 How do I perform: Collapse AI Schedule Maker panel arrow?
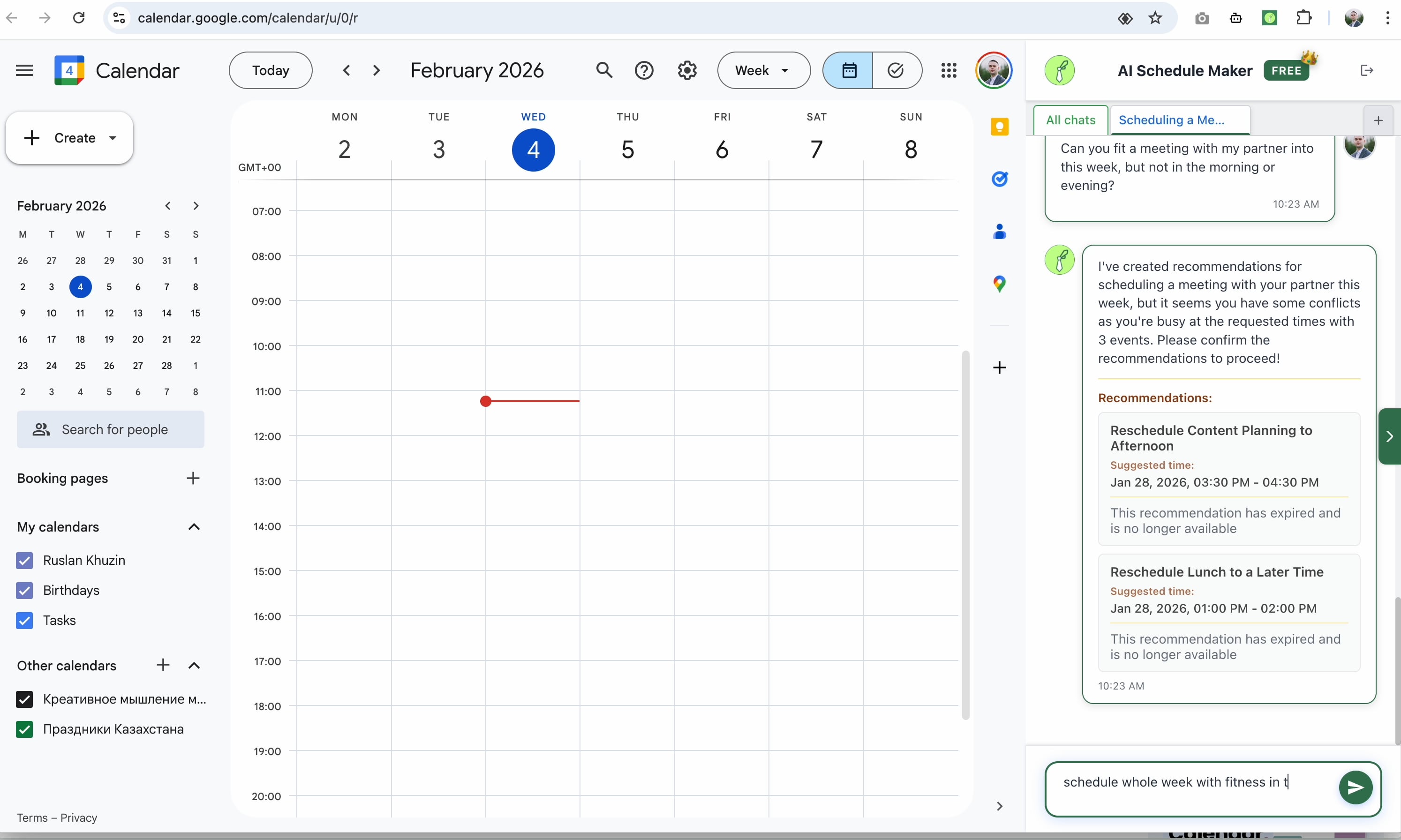point(1390,436)
